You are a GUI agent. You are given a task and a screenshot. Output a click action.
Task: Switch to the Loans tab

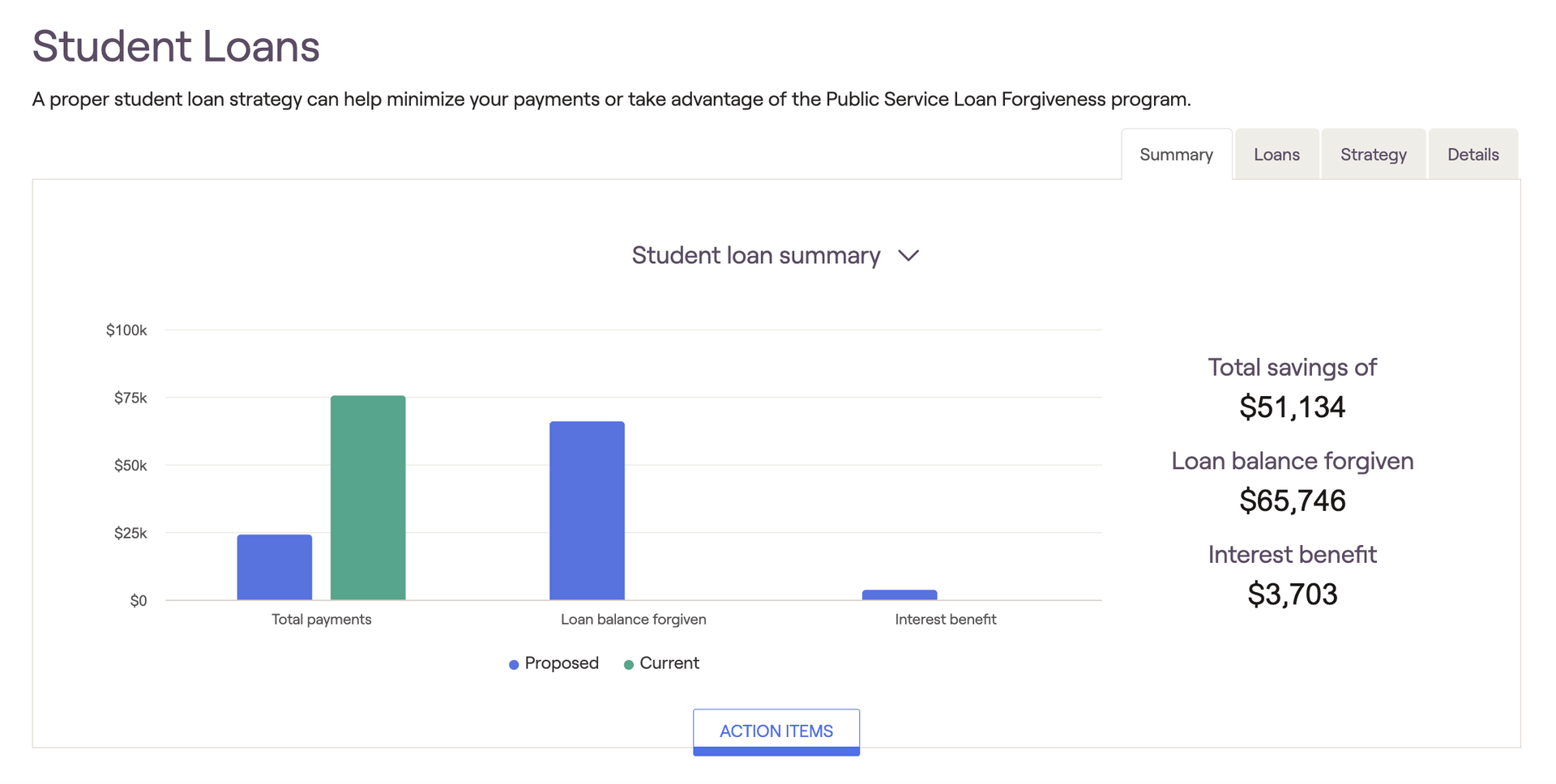1276,155
